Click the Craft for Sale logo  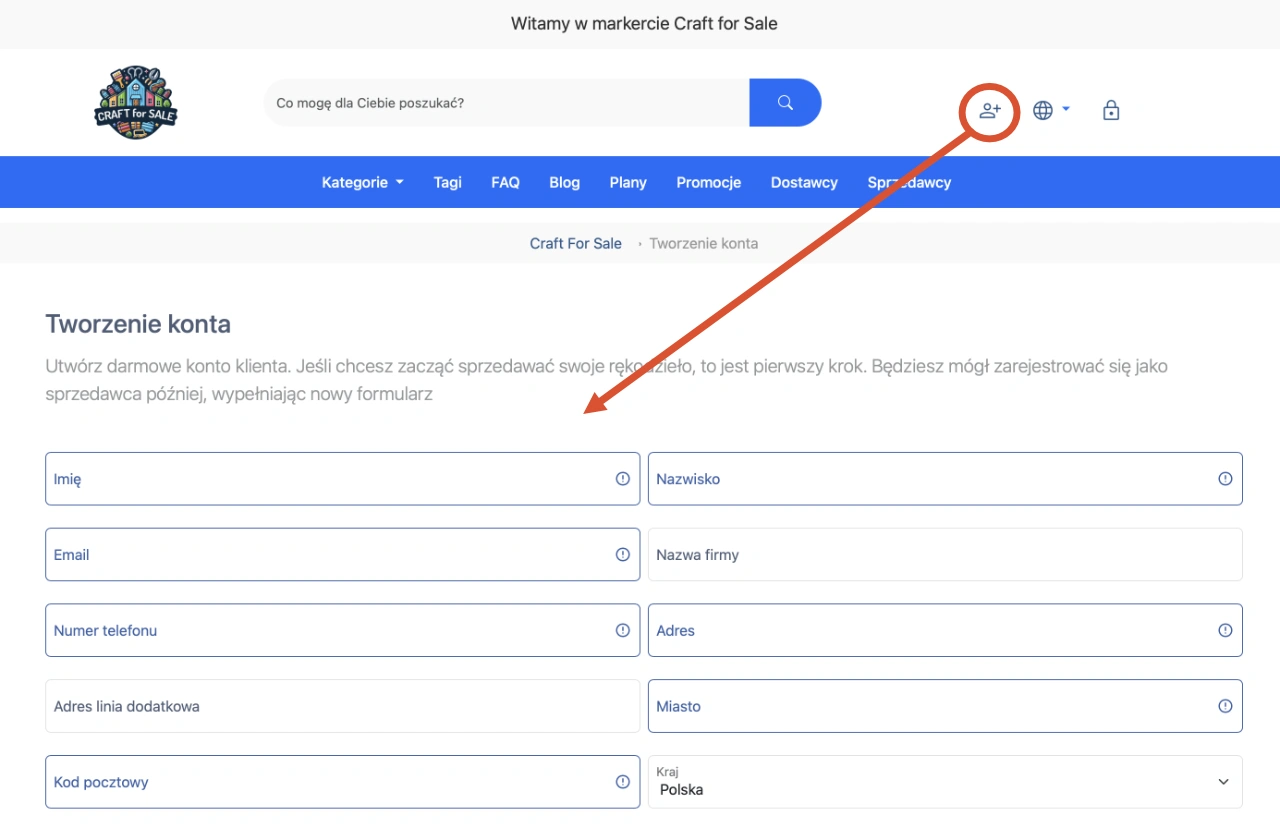click(x=135, y=103)
